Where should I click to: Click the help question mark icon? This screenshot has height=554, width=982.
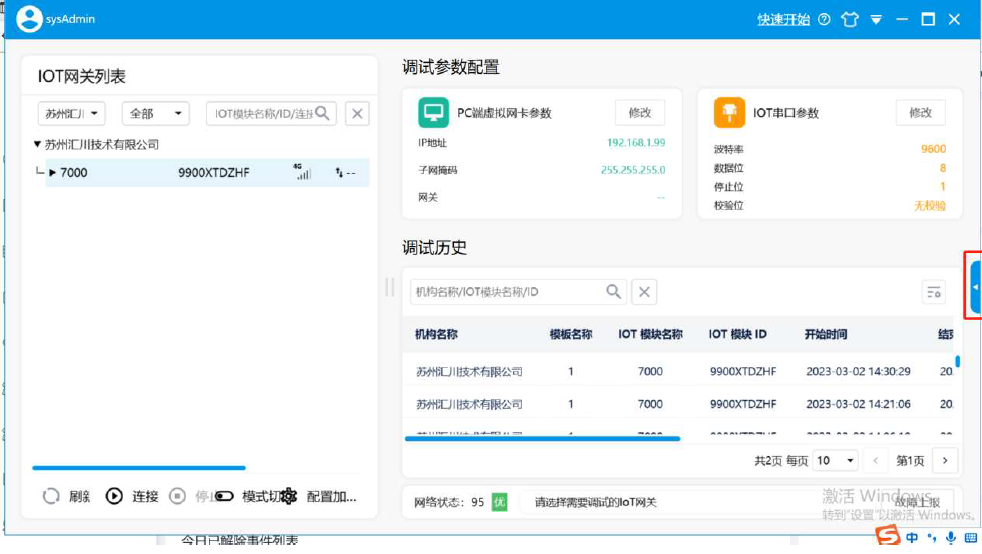(824, 19)
